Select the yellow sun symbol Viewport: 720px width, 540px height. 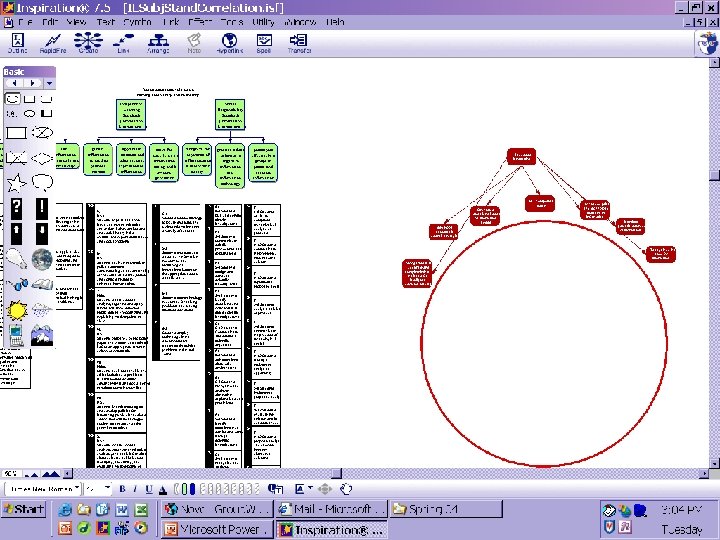coord(17,310)
